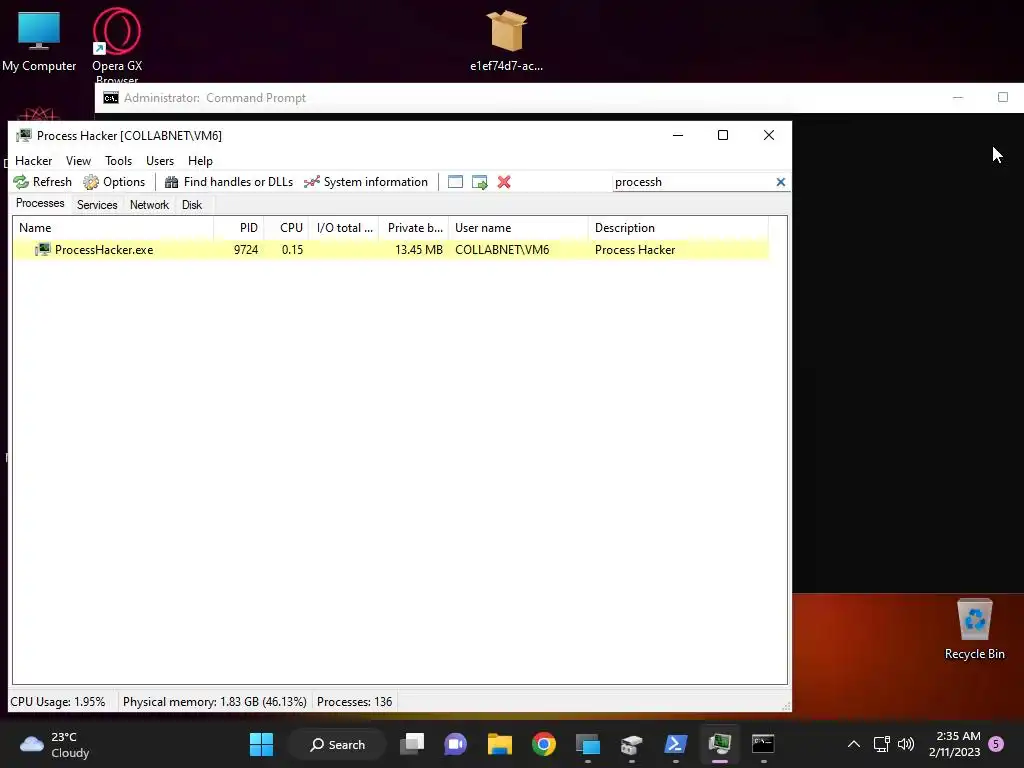Open the View menu
Screen dimensions: 1024x768
[78, 161]
